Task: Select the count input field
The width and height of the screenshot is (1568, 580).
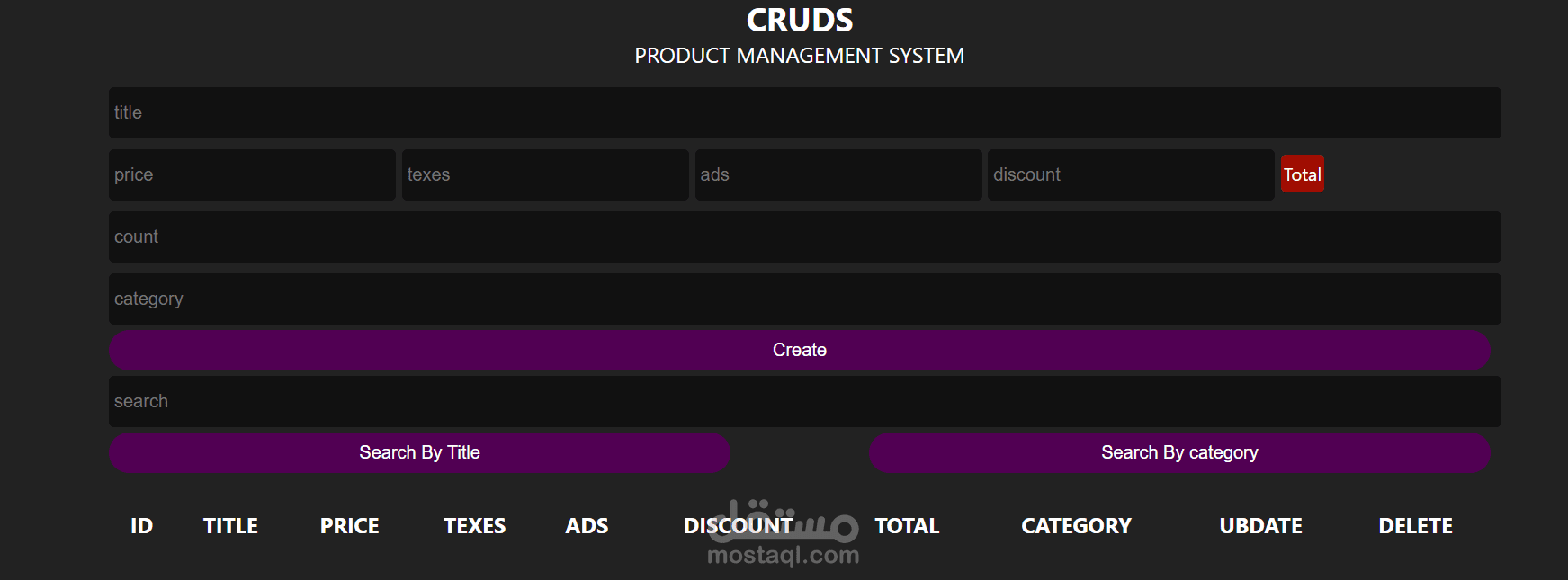Action: (804, 236)
